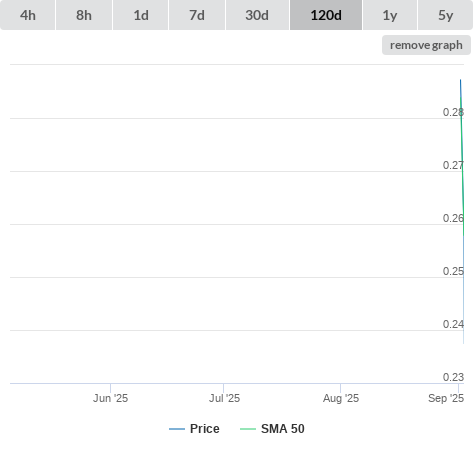Select the 4h time range tab
Image resolution: width=474 pixels, height=455 pixels.
(x=28, y=15)
